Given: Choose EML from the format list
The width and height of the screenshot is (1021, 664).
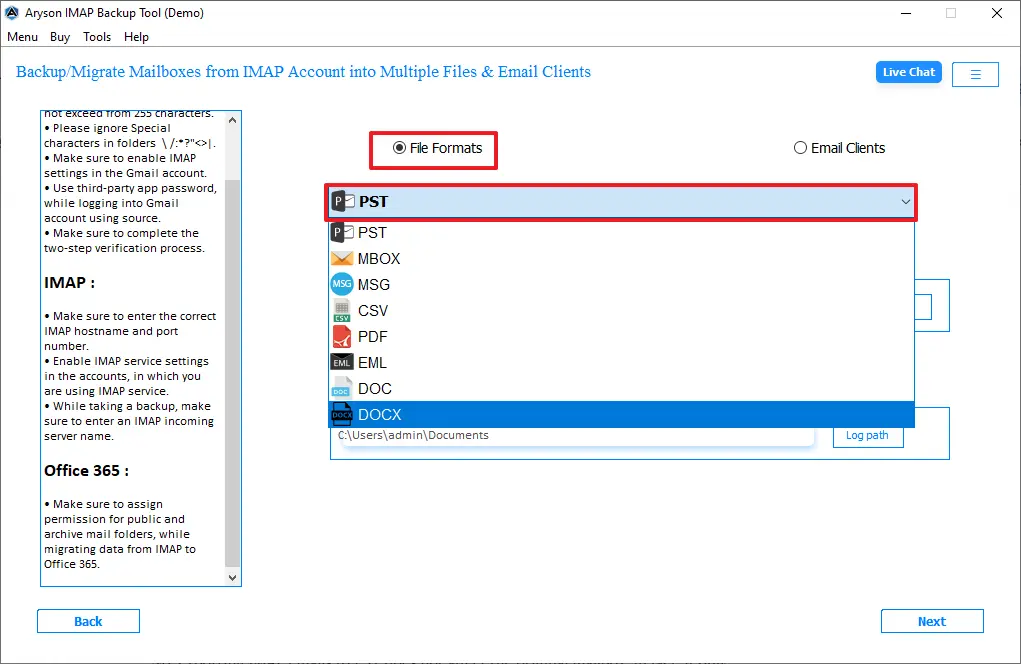Looking at the screenshot, I should 621,363.
